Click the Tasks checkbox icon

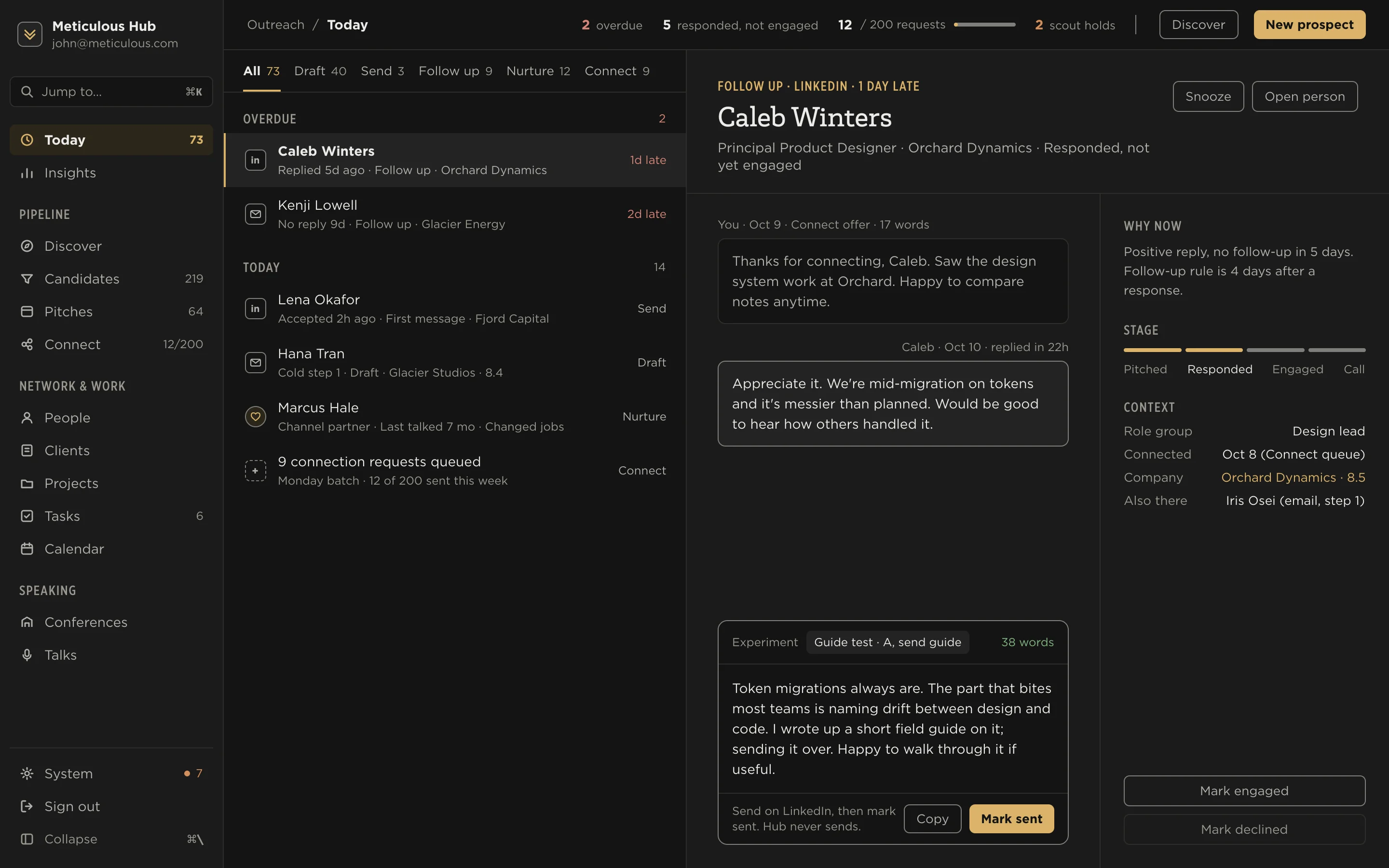click(x=27, y=515)
